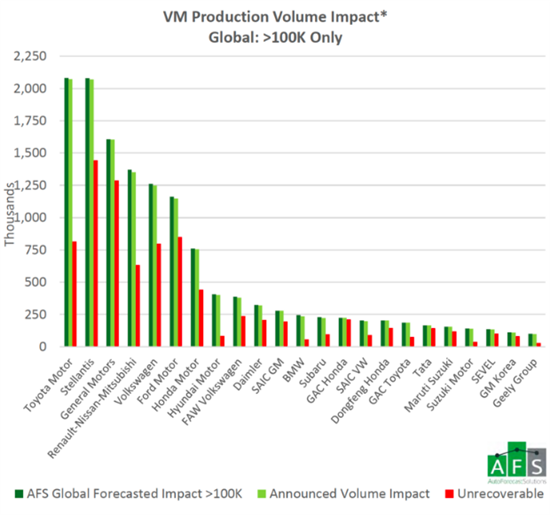Click the legend text 'Announced Volume Impact'
The width and height of the screenshot is (550, 515).
[349, 494]
